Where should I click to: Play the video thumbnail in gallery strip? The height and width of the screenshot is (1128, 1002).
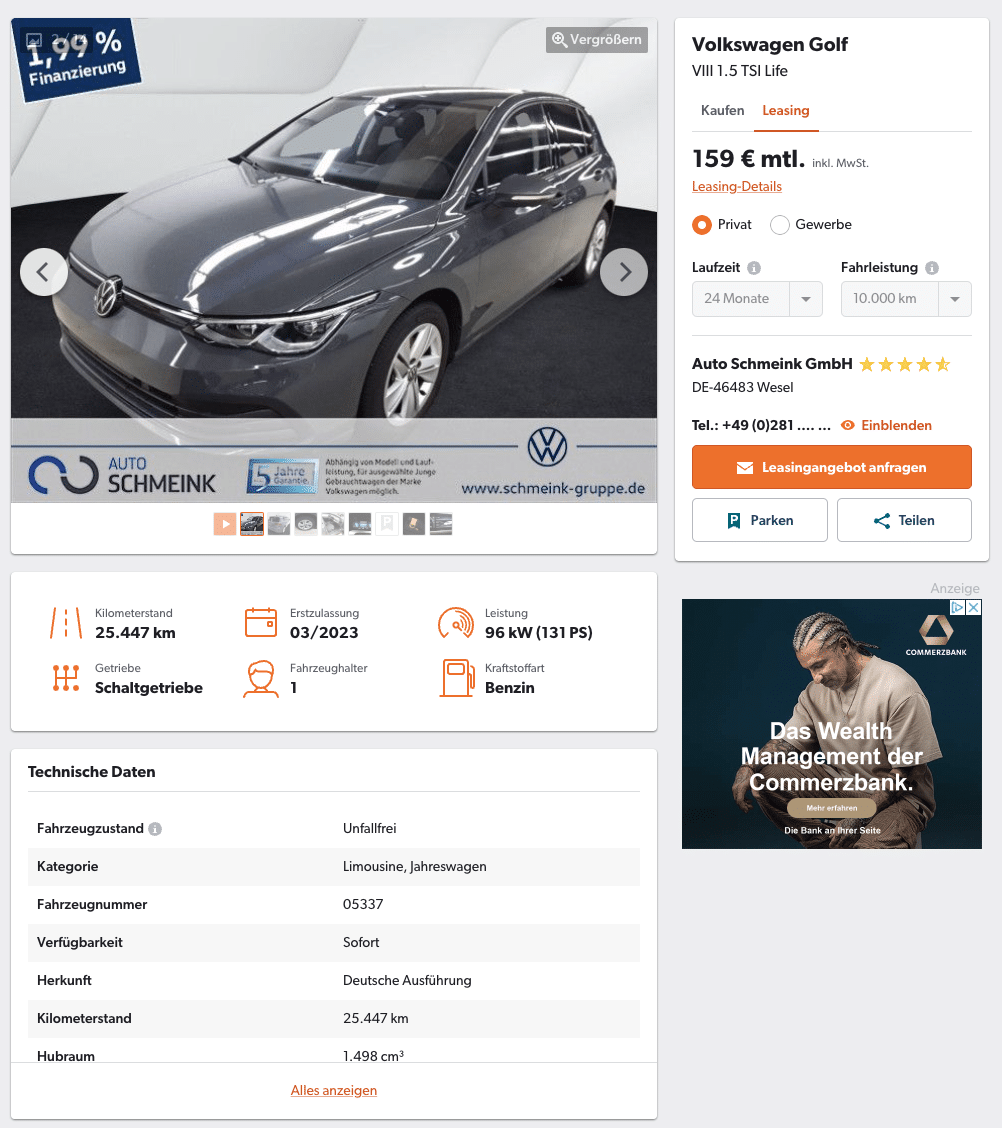click(224, 524)
